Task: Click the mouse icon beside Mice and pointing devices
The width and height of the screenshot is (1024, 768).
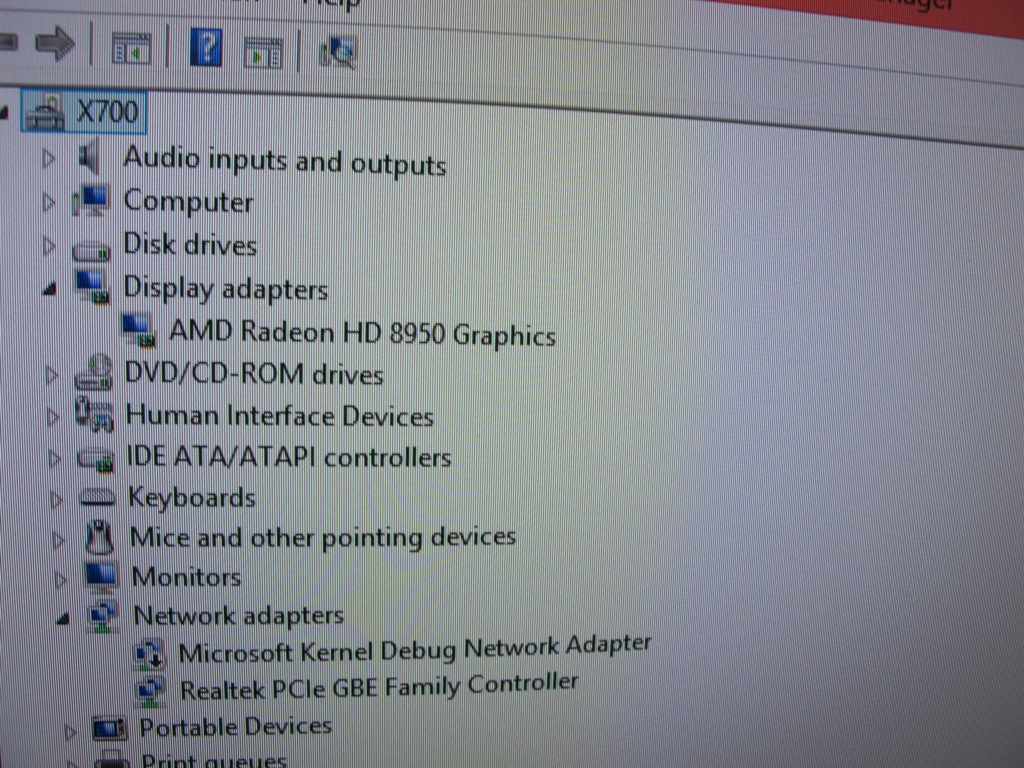Action: coord(99,538)
